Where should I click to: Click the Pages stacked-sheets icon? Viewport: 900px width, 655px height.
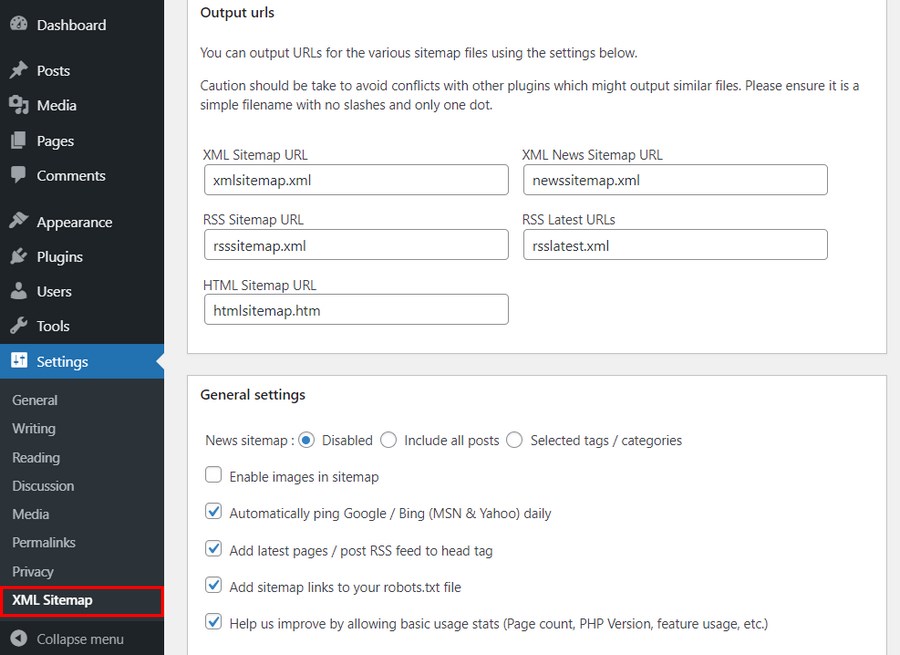pyautogui.click(x=18, y=140)
